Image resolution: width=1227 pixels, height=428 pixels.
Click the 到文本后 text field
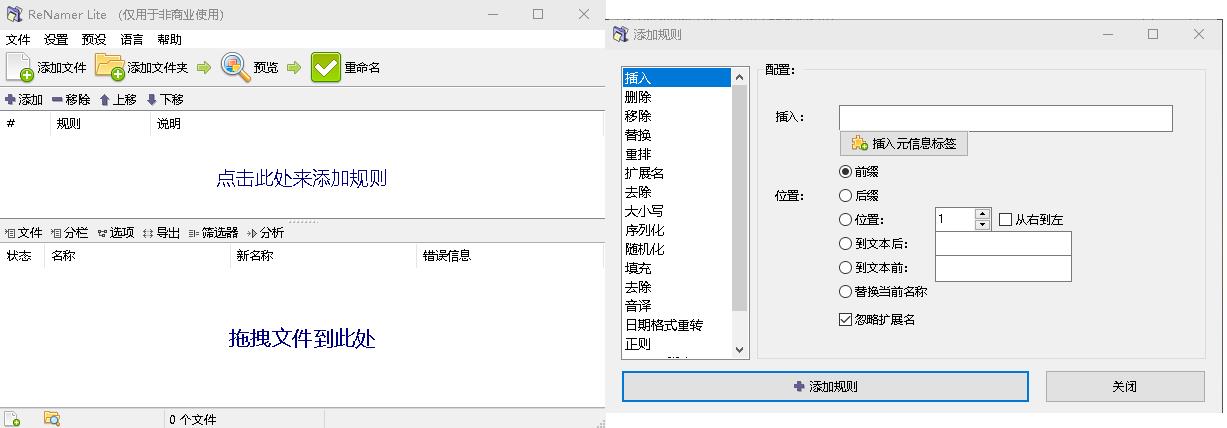click(x=1003, y=244)
